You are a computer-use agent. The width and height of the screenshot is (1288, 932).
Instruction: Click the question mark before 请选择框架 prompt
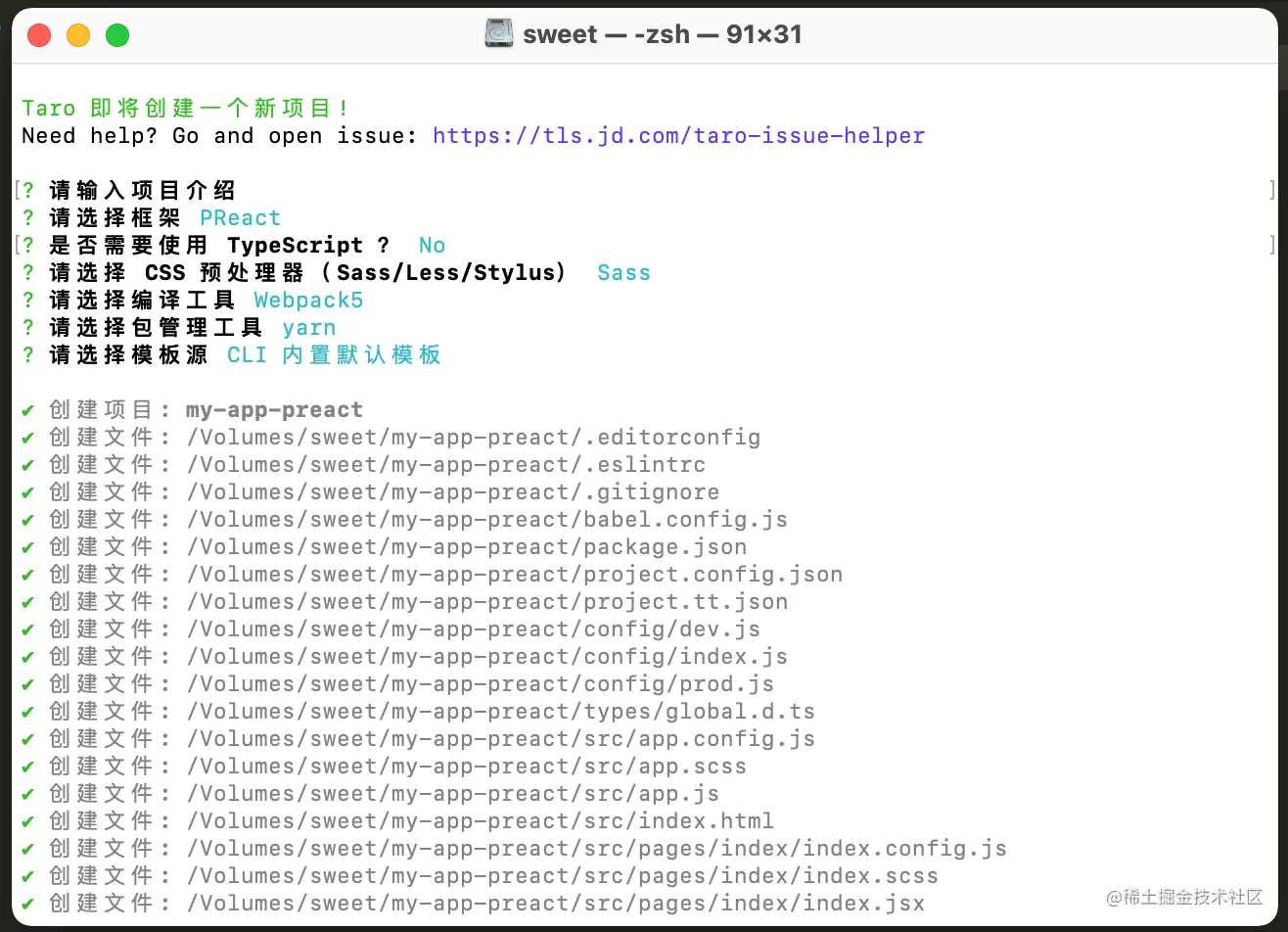(x=28, y=218)
